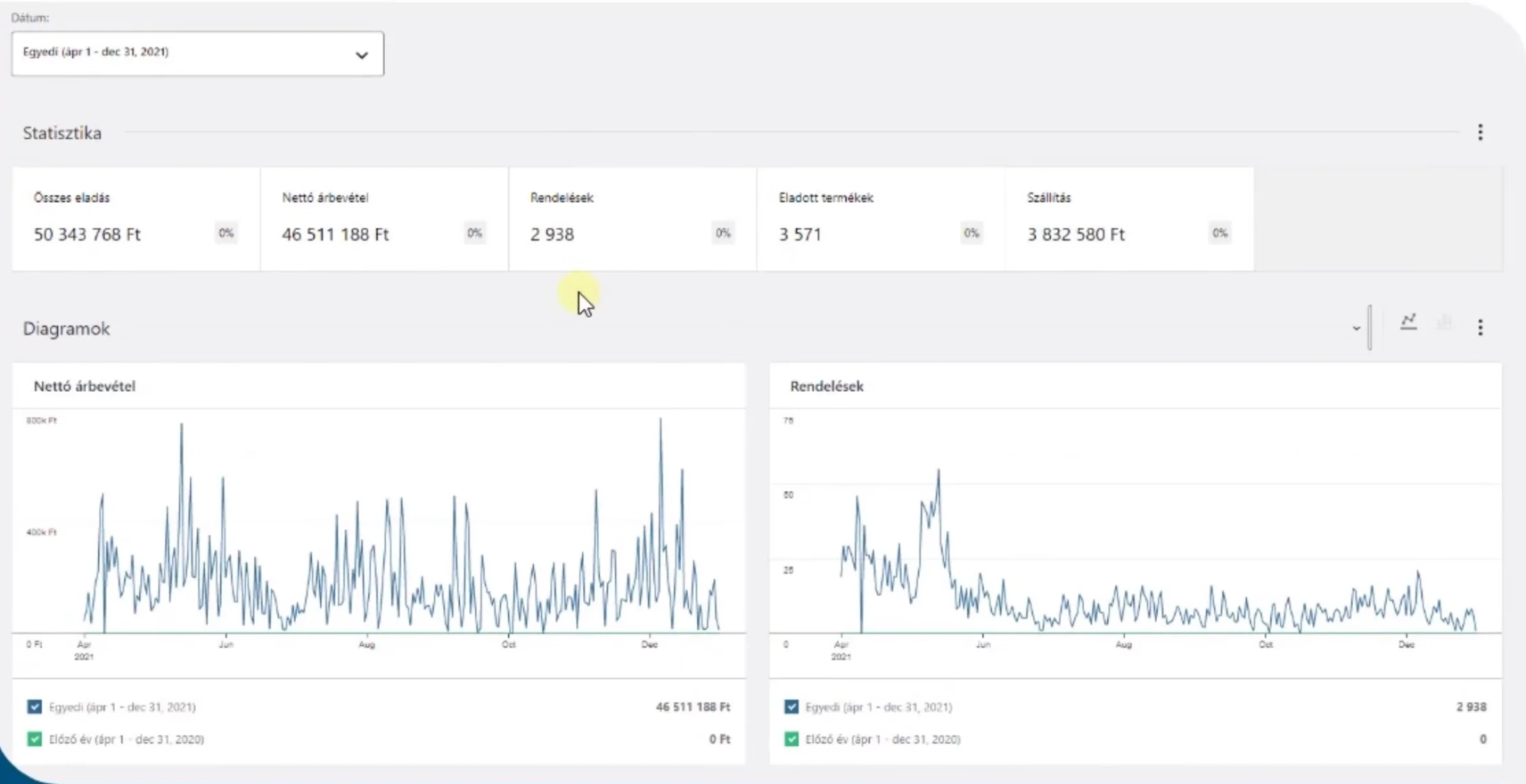Open Statisztika section three-dot menu
The height and width of the screenshot is (784, 1526).
(1480, 133)
